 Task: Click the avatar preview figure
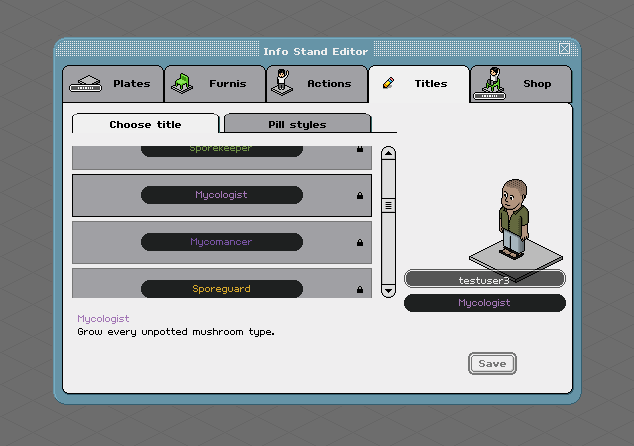(x=514, y=219)
